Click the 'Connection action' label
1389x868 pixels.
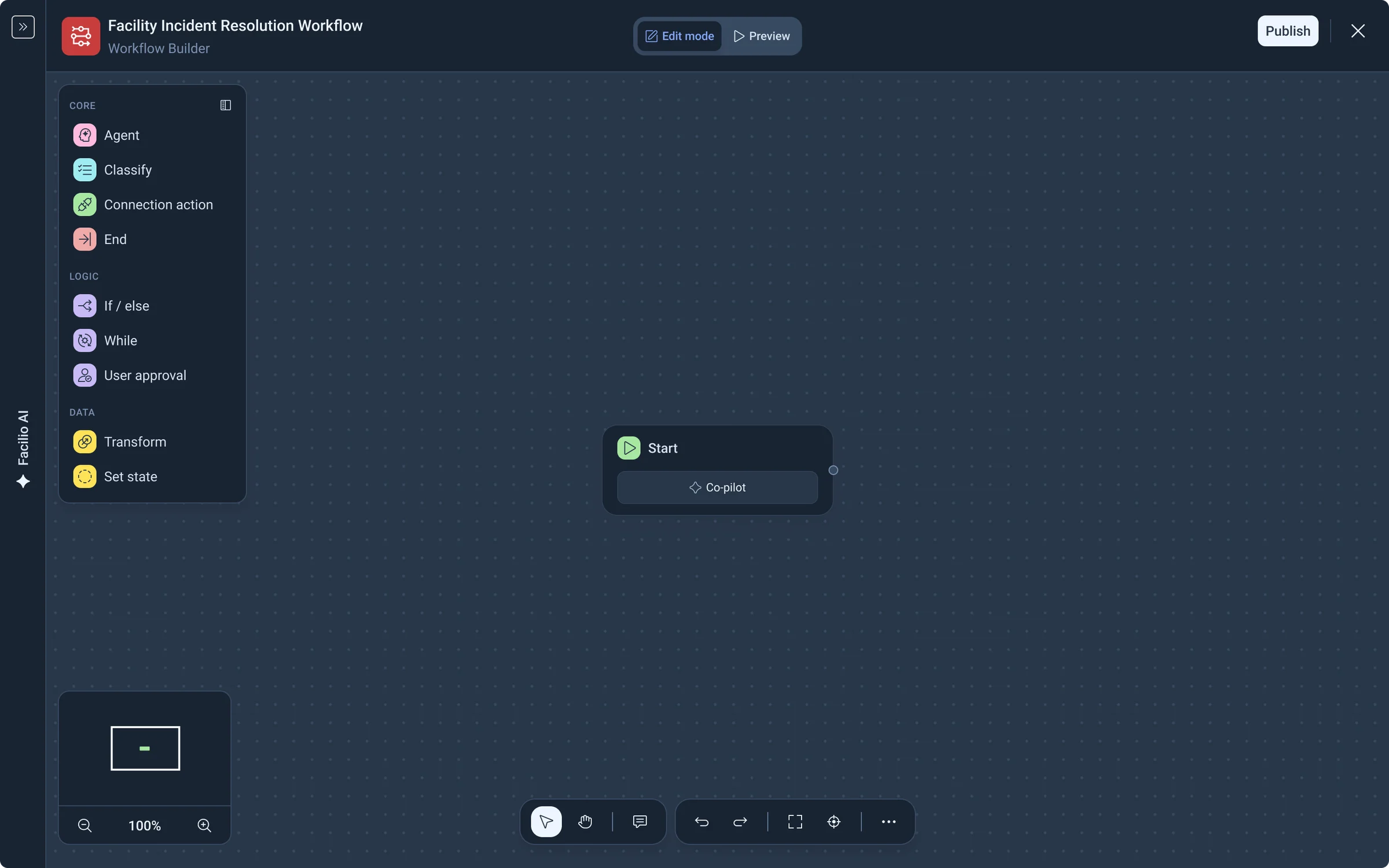159,205
